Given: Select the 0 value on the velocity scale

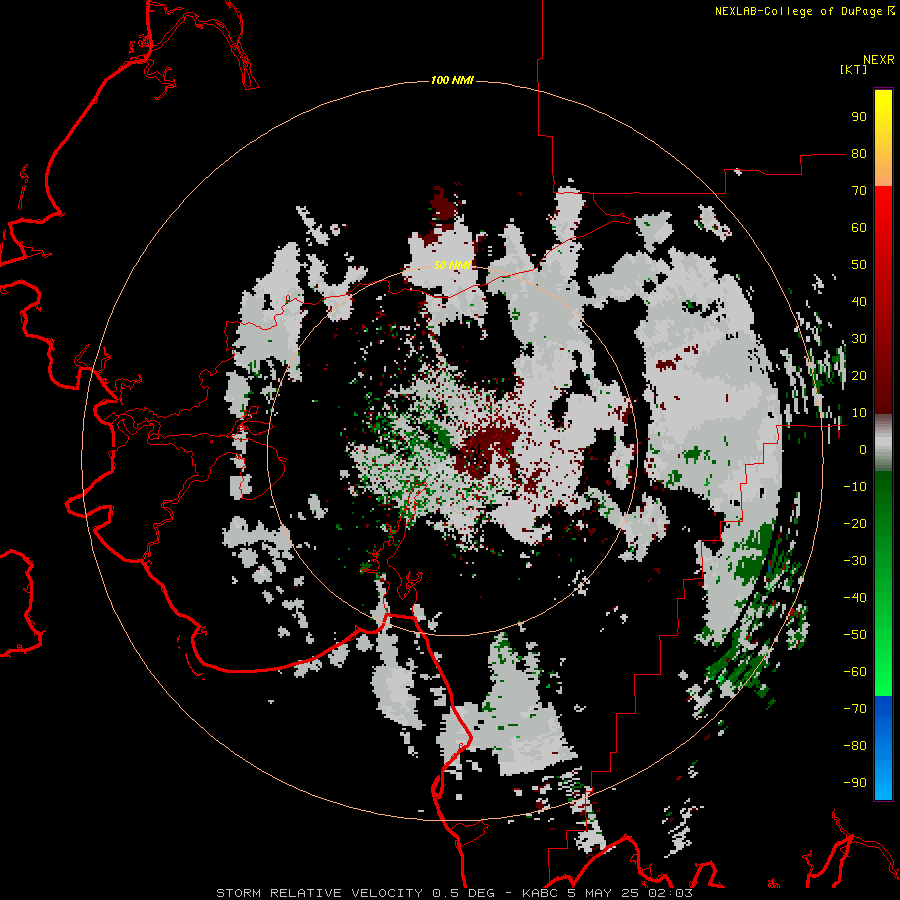Looking at the screenshot, I should tap(863, 450).
